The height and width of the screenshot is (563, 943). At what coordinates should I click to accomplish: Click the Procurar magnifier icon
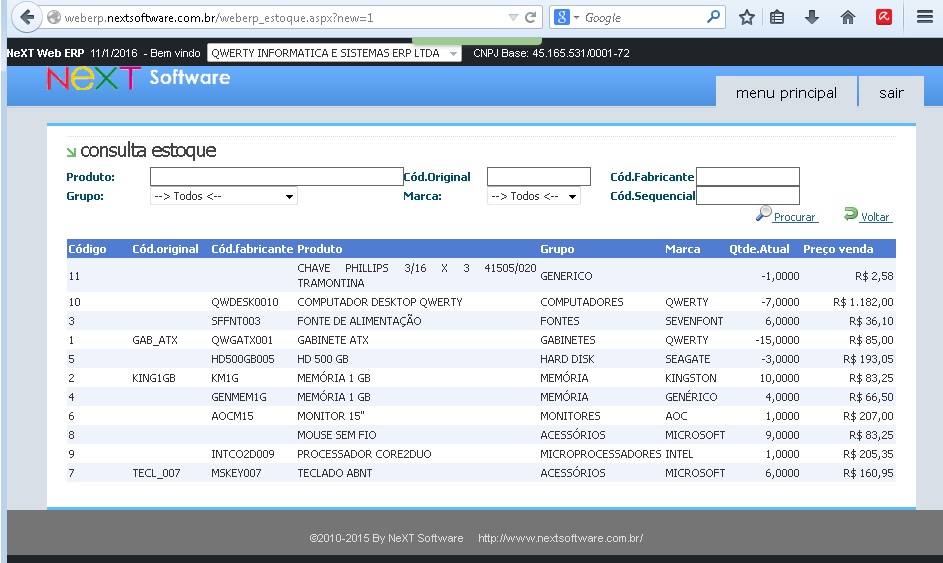pos(763,214)
